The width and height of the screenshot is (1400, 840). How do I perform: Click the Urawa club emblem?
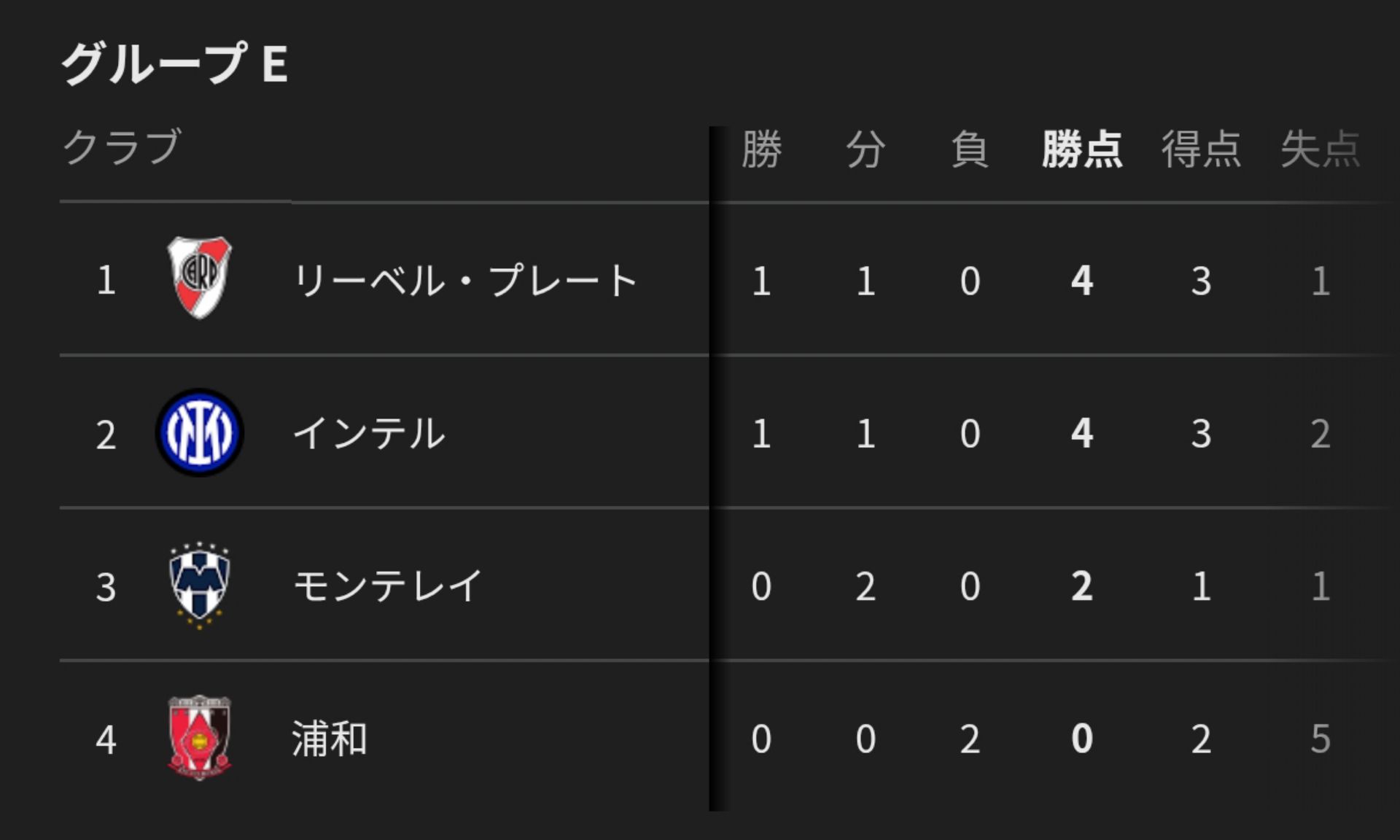[199, 737]
